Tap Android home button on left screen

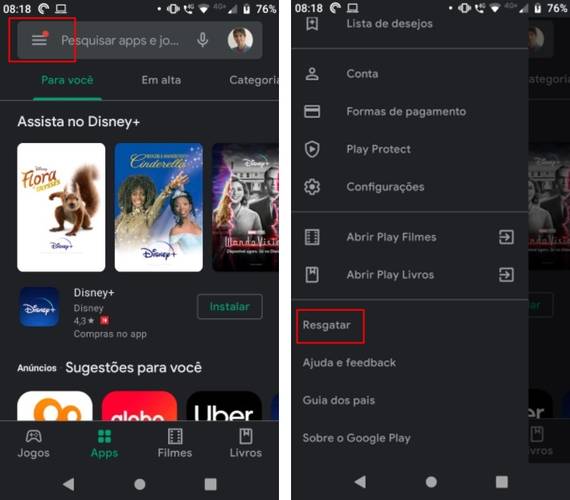tap(140, 484)
